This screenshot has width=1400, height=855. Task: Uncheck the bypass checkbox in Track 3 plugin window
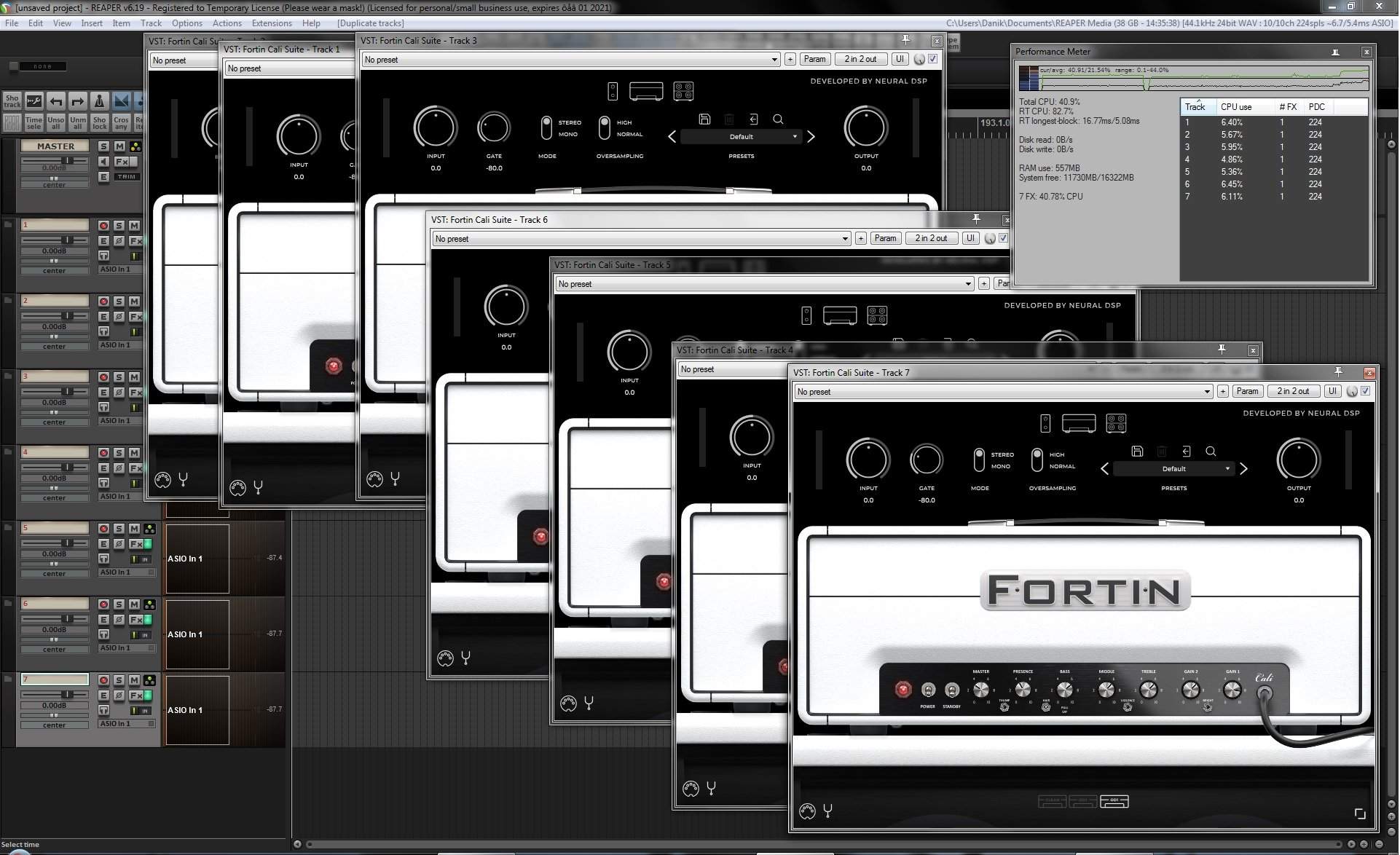pos(932,59)
